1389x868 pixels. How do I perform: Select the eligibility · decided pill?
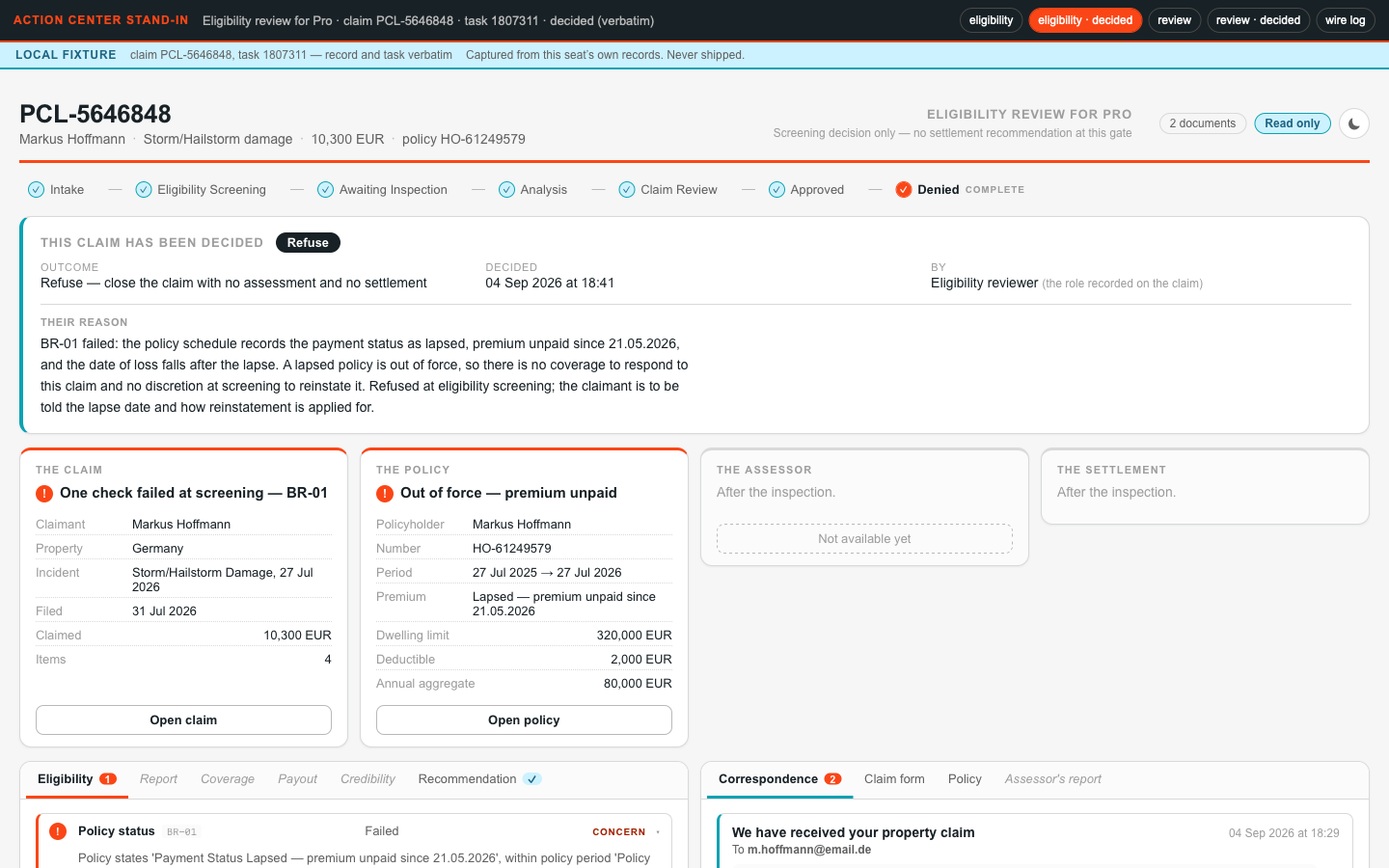(x=1085, y=20)
